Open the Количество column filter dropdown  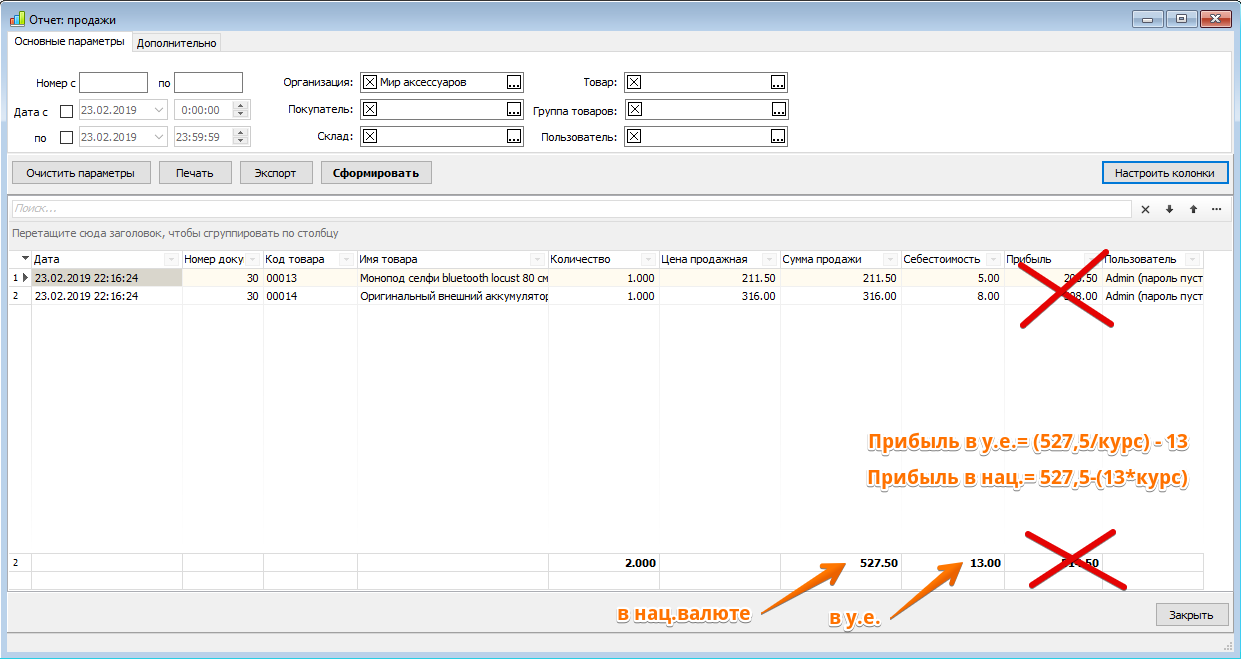pyautogui.click(x=650, y=260)
